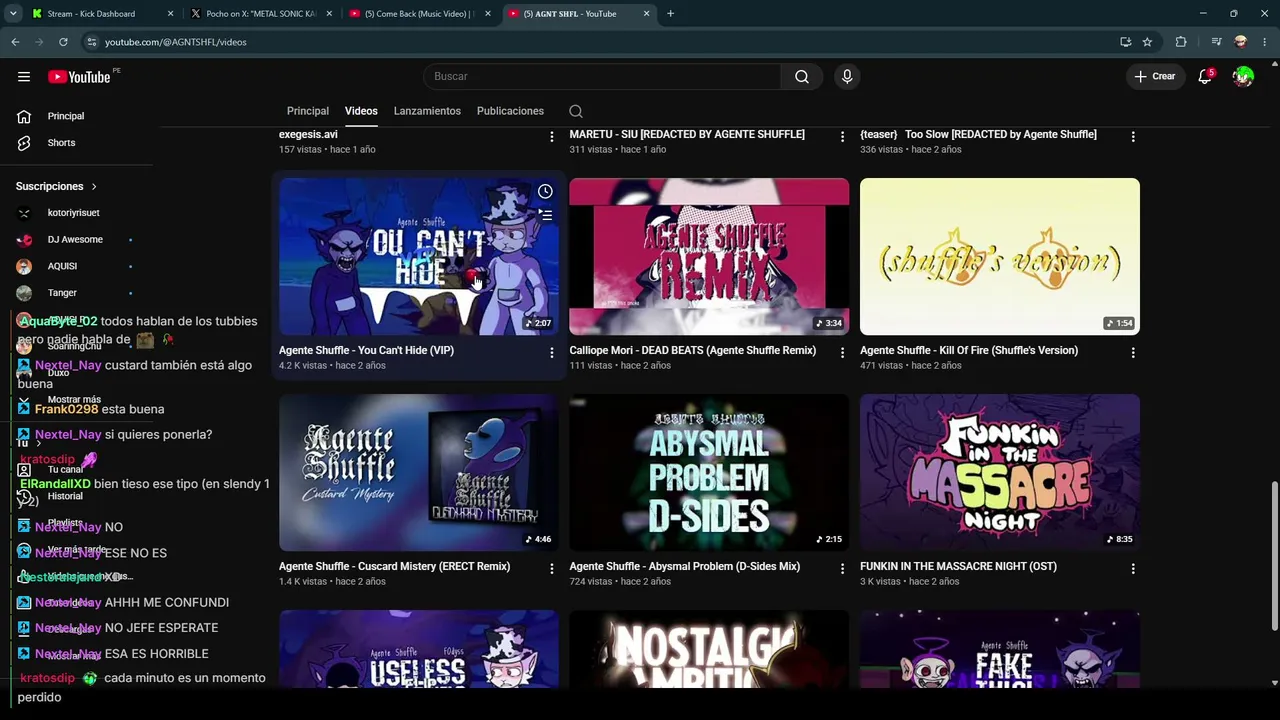This screenshot has height=720, width=1280.
Task: Bookmark this page with the star icon
Action: pos(1147,42)
